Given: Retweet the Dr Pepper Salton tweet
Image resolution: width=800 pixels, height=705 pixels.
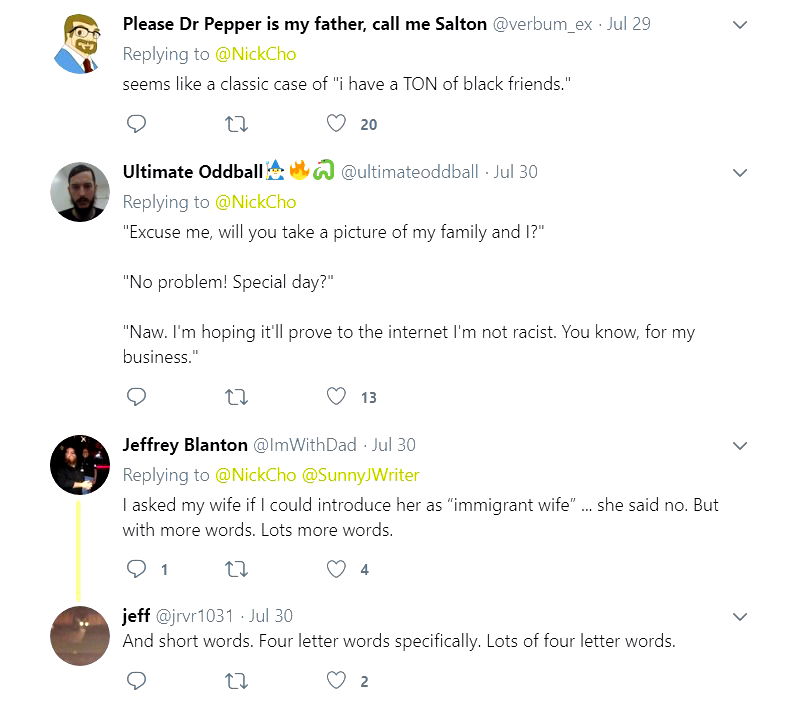Looking at the screenshot, I should click(237, 124).
